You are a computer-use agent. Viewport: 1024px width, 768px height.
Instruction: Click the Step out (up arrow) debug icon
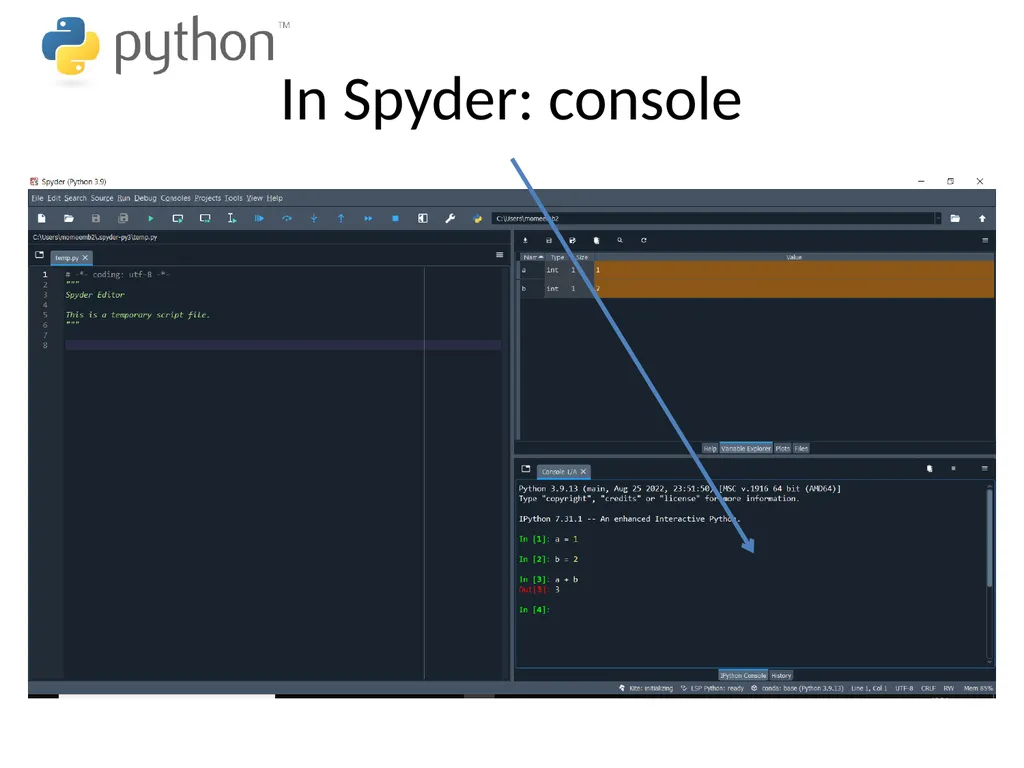click(341, 219)
